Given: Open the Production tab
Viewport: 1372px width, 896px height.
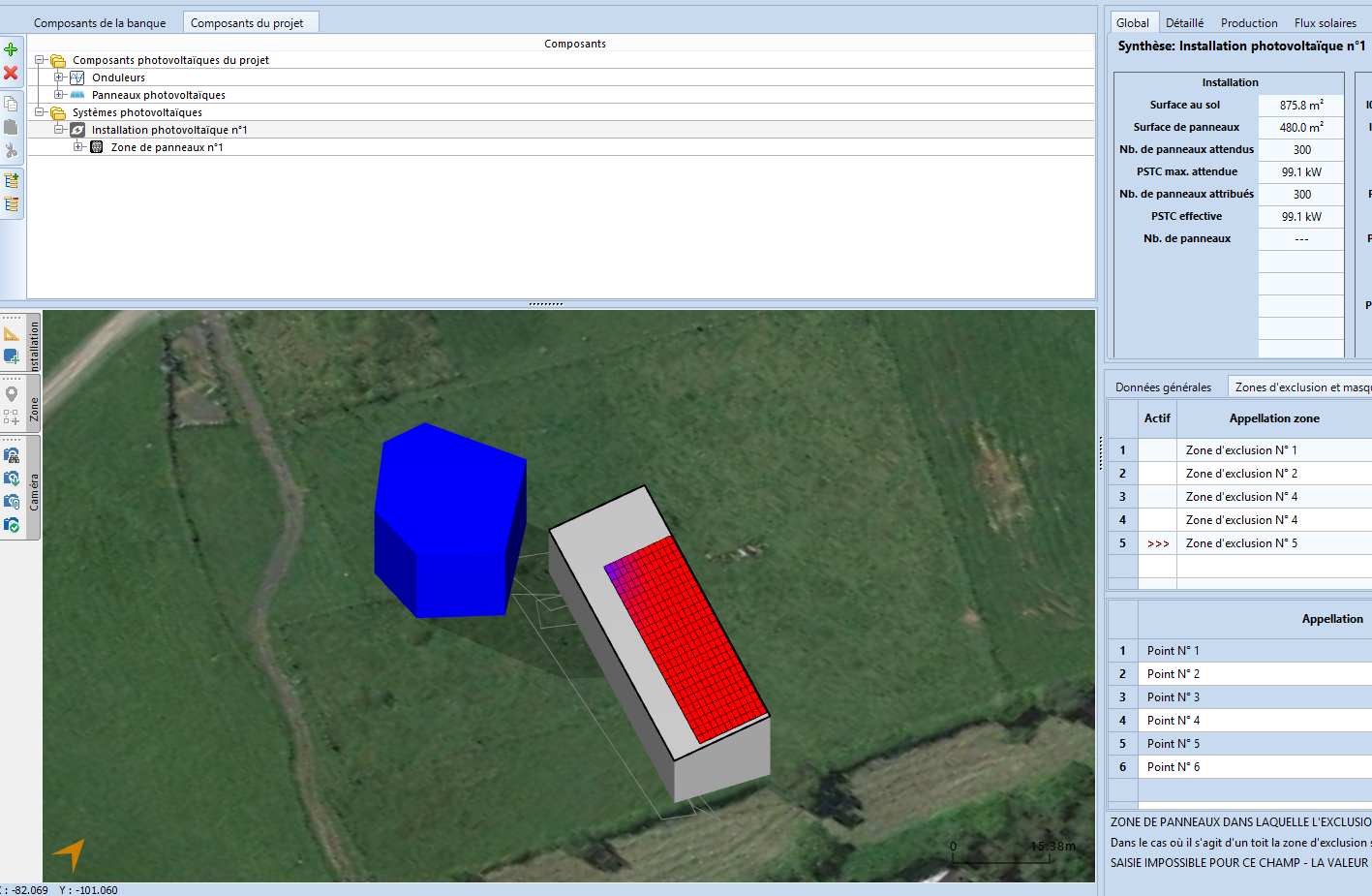Looking at the screenshot, I should (1248, 23).
